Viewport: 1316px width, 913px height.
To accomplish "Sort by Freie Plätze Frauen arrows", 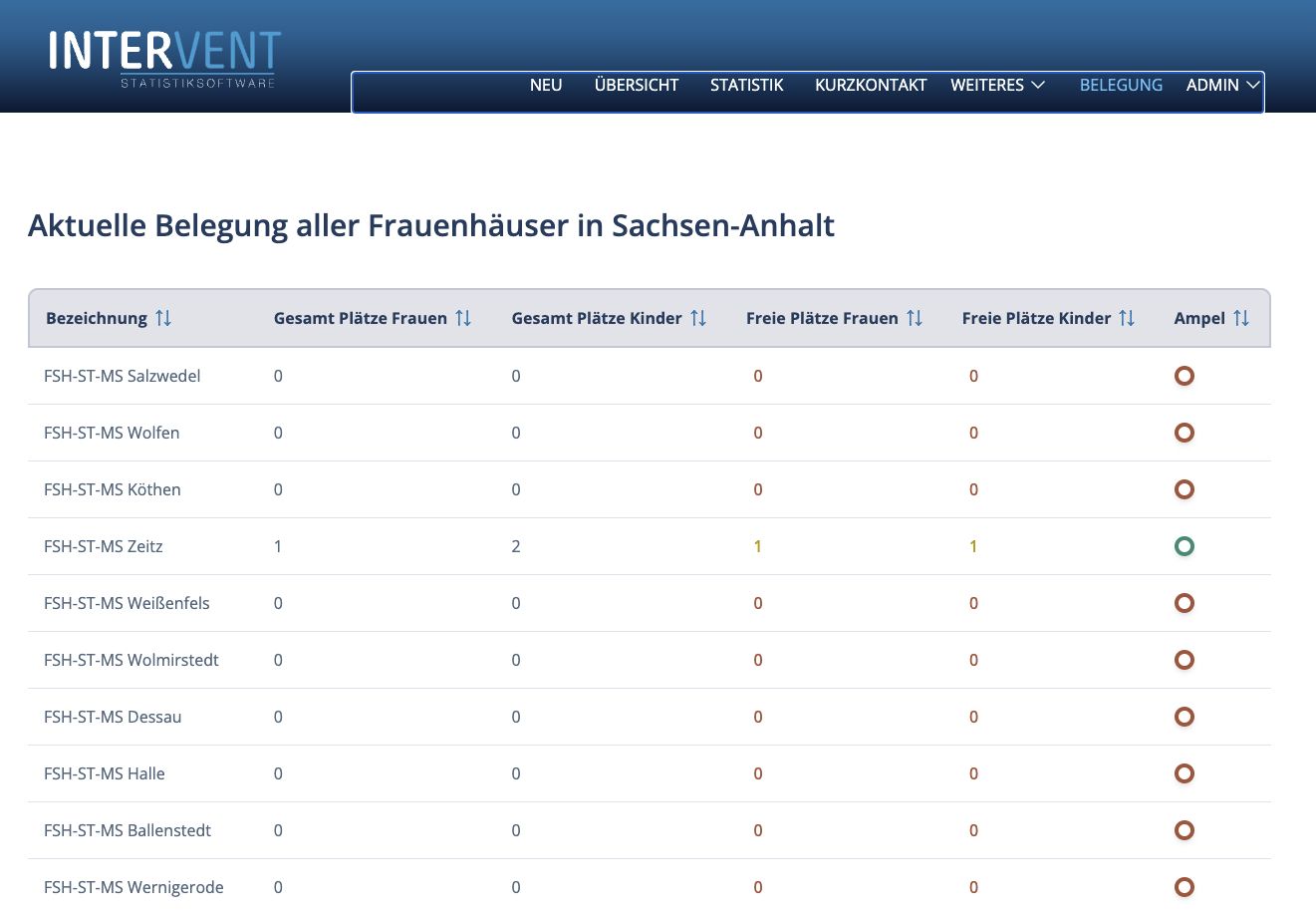I will pos(915,318).
